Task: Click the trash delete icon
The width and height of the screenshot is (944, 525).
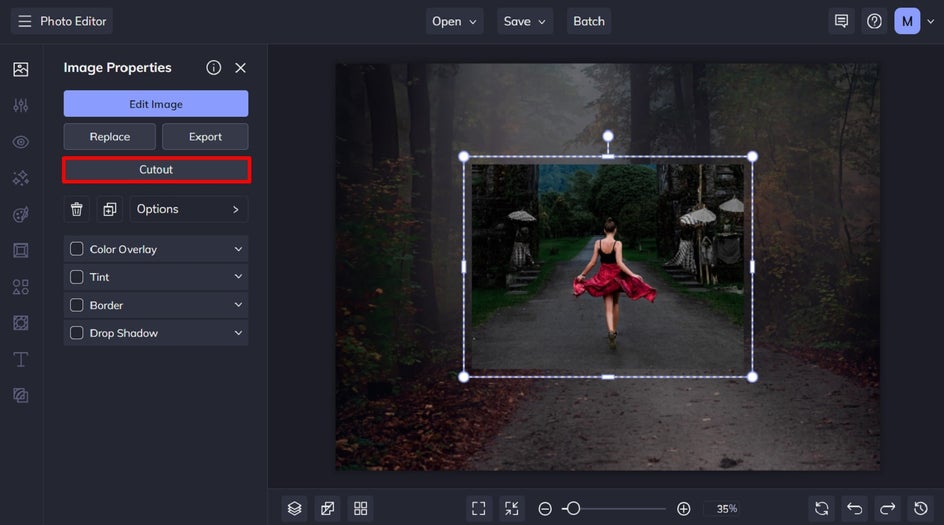Action: coord(77,209)
